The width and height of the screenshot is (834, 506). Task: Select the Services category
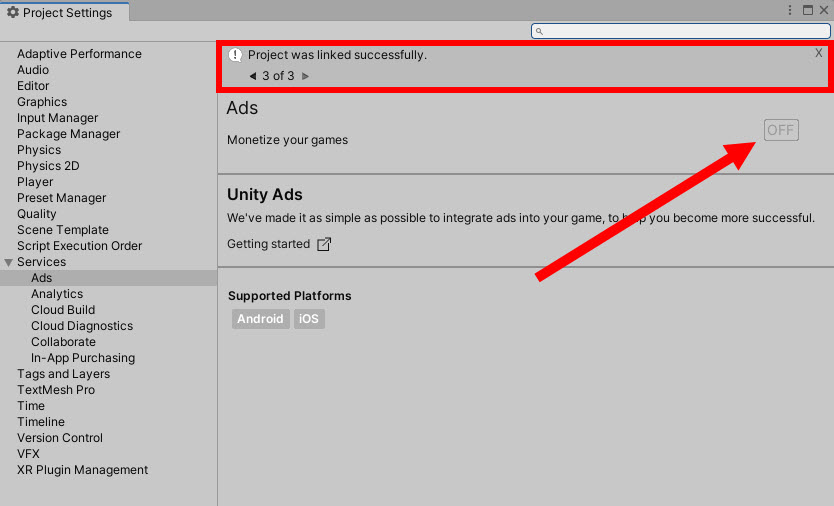[41, 262]
